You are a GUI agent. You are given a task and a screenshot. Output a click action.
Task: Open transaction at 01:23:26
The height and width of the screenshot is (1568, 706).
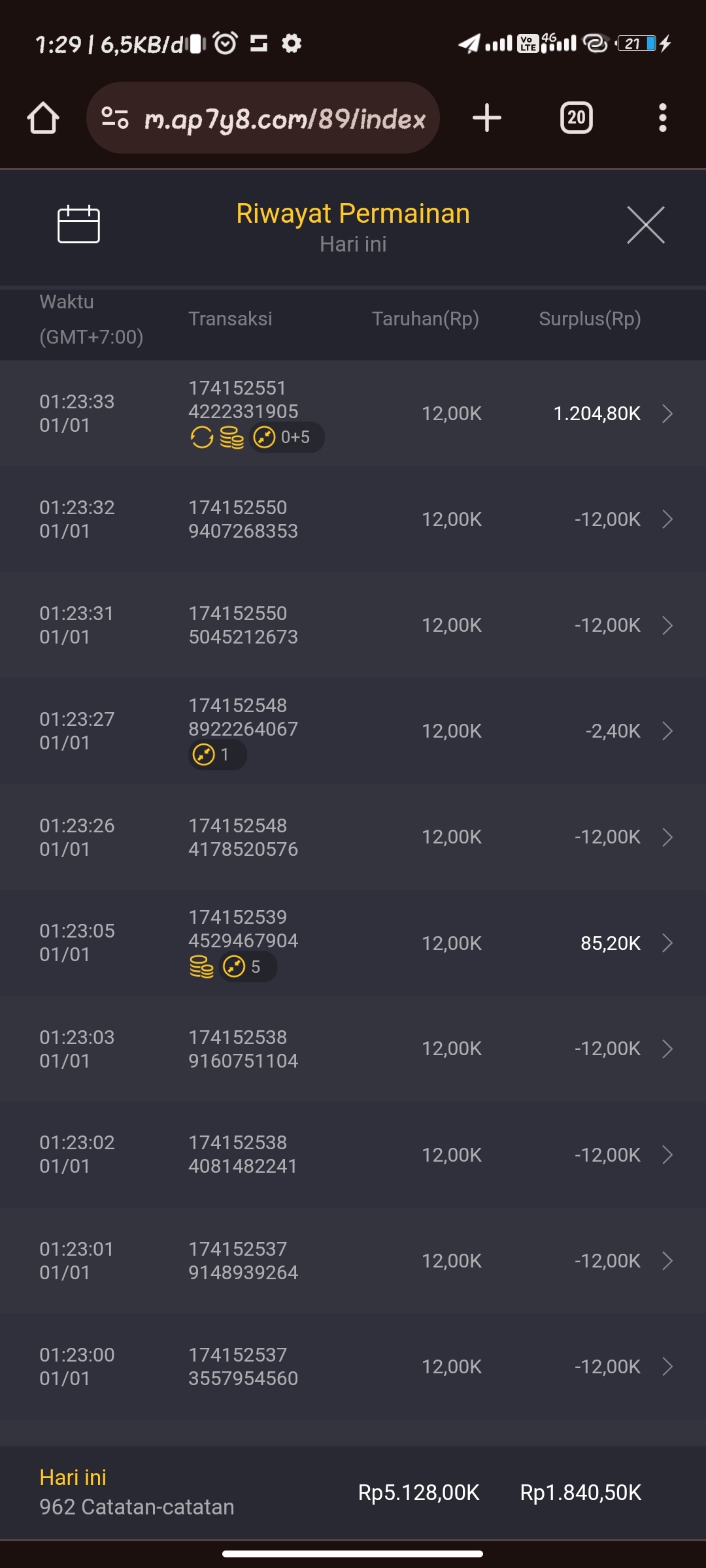tap(353, 837)
